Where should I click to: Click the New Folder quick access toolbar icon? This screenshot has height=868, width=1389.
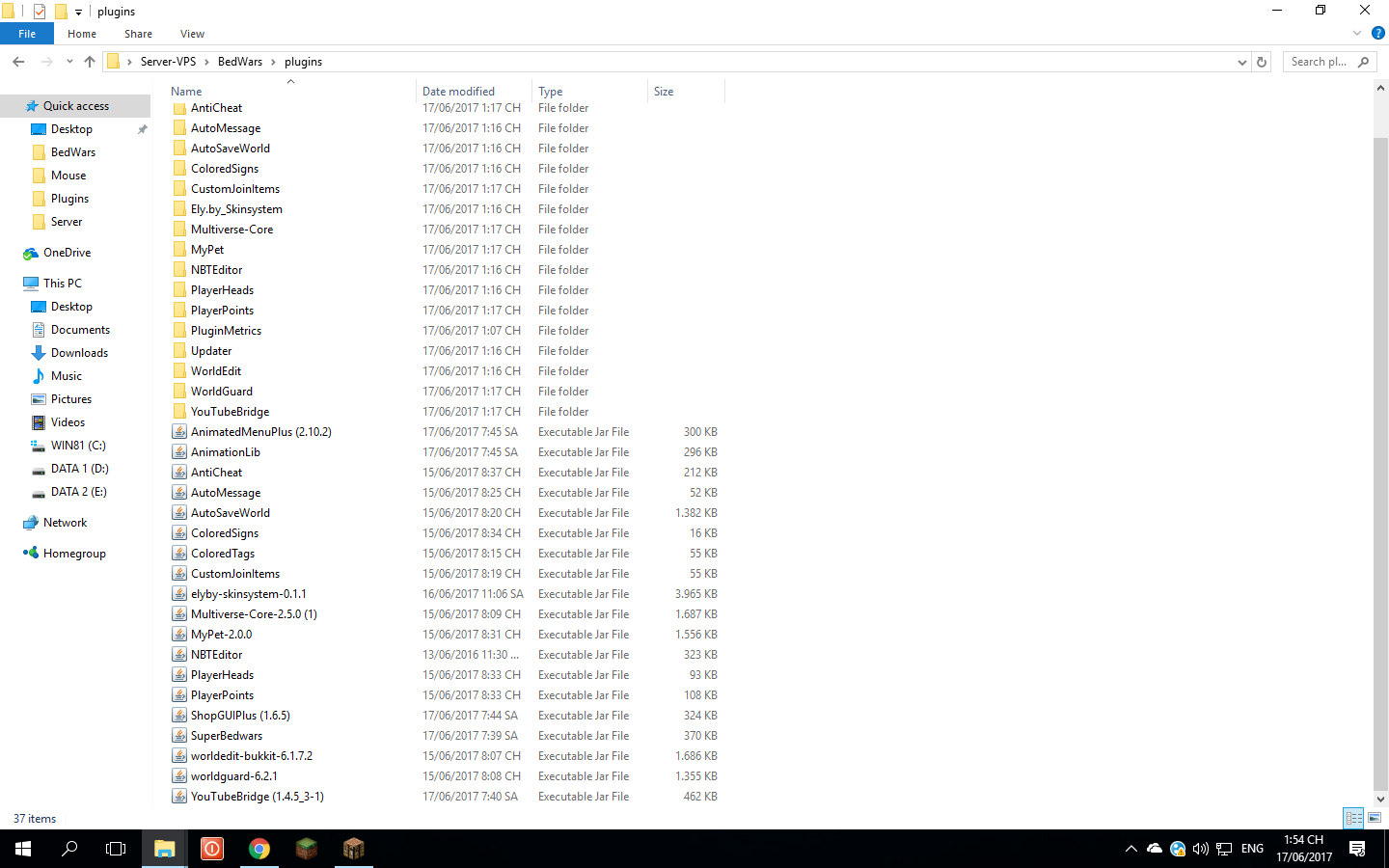point(61,12)
